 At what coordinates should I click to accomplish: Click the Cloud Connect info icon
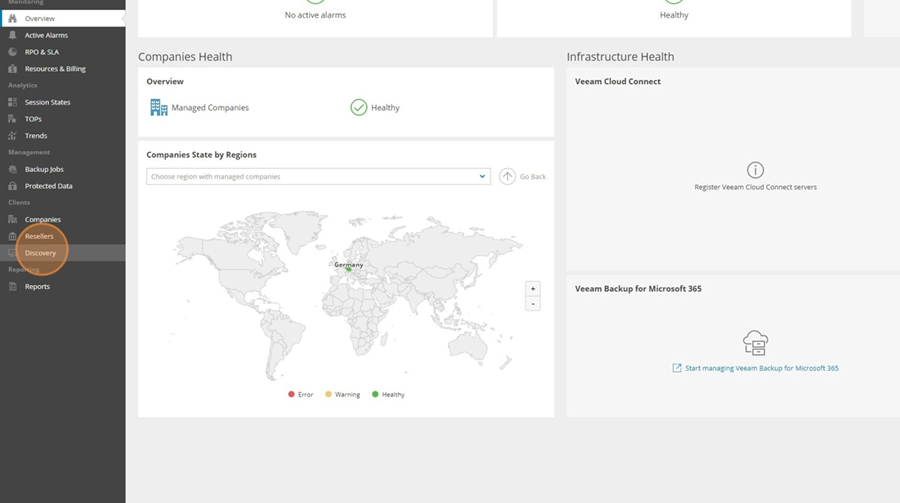[x=755, y=170]
